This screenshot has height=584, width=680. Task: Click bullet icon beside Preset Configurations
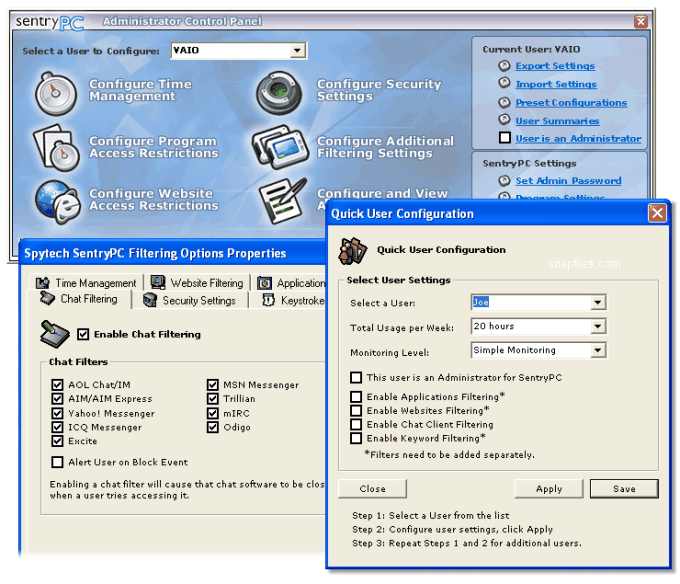point(504,103)
